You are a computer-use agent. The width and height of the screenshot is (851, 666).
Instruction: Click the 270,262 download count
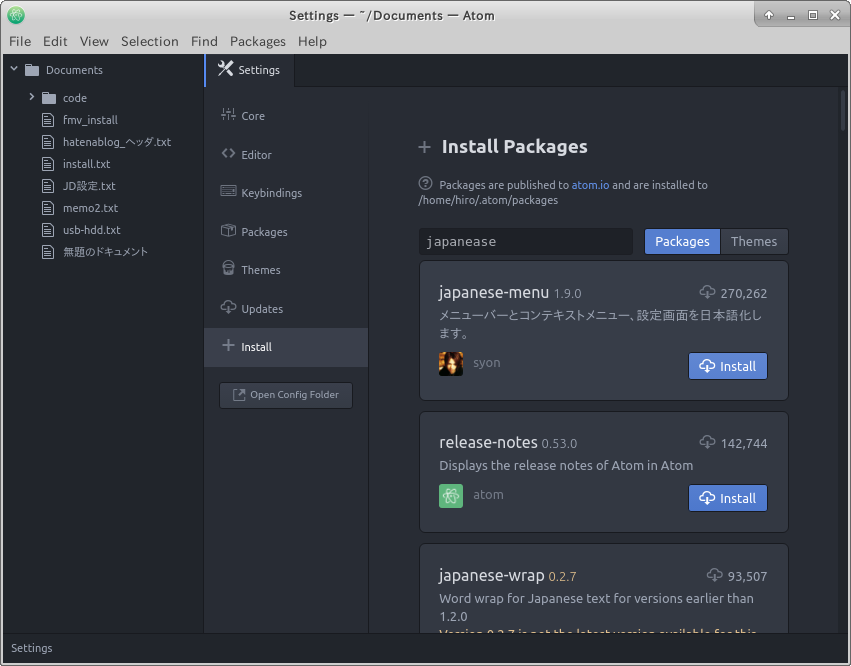(744, 294)
